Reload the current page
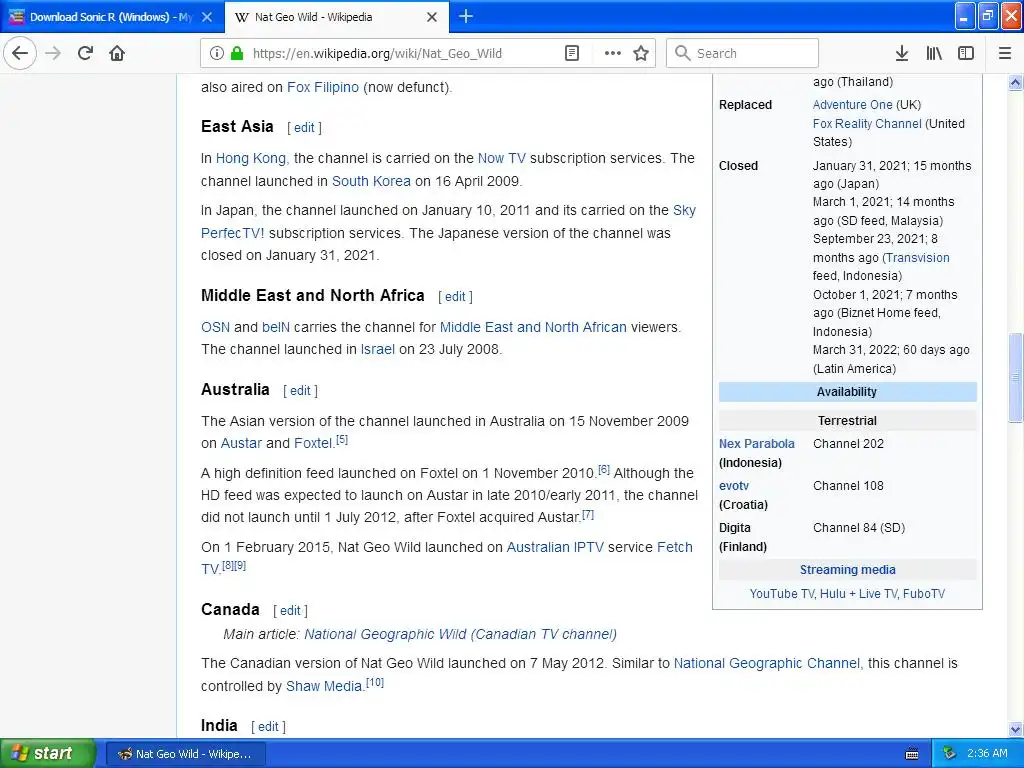Screen dimensions: 1024x768 click(86, 53)
